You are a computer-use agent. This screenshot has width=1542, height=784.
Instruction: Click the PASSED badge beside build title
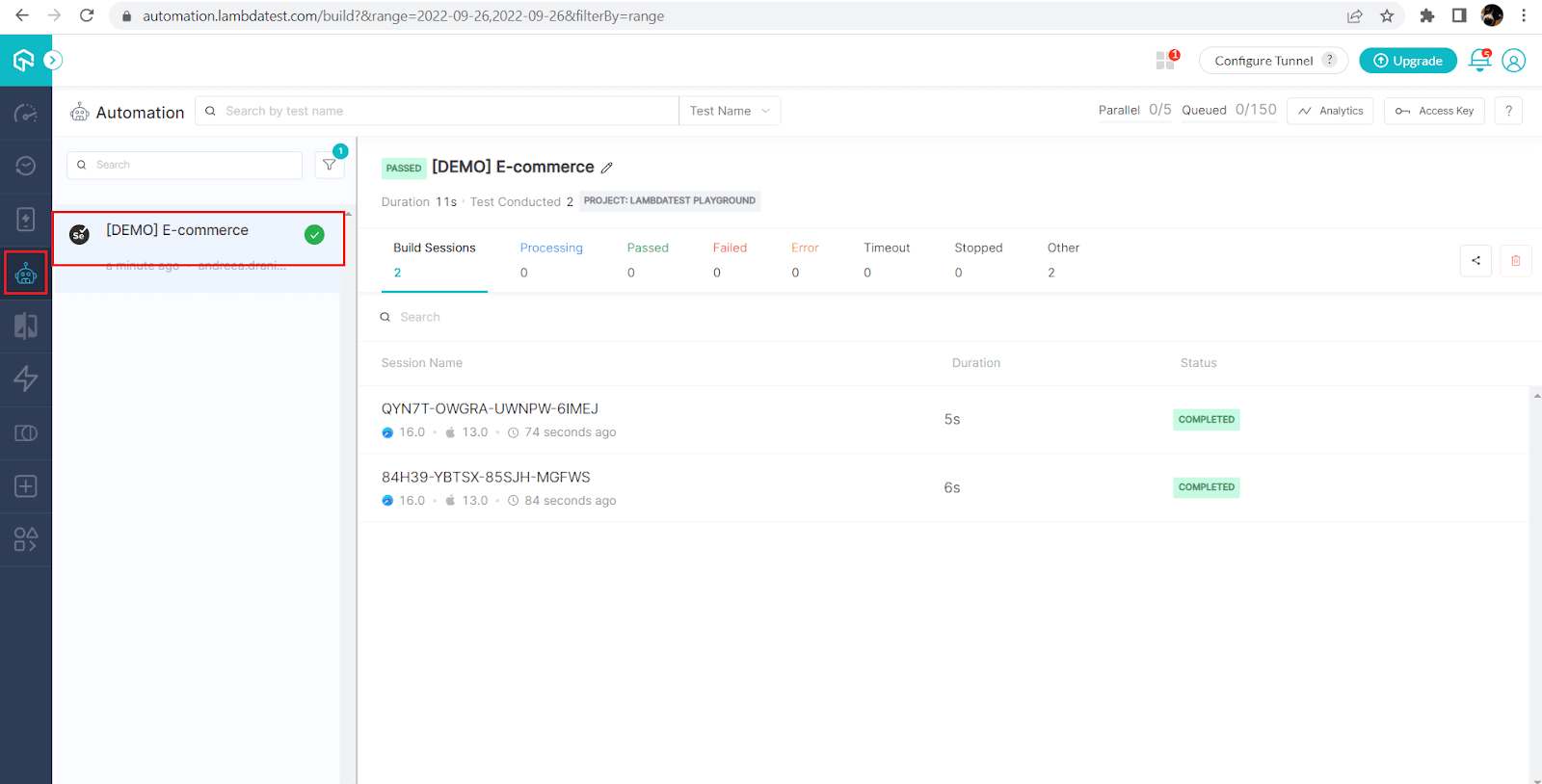coord(404,168)
